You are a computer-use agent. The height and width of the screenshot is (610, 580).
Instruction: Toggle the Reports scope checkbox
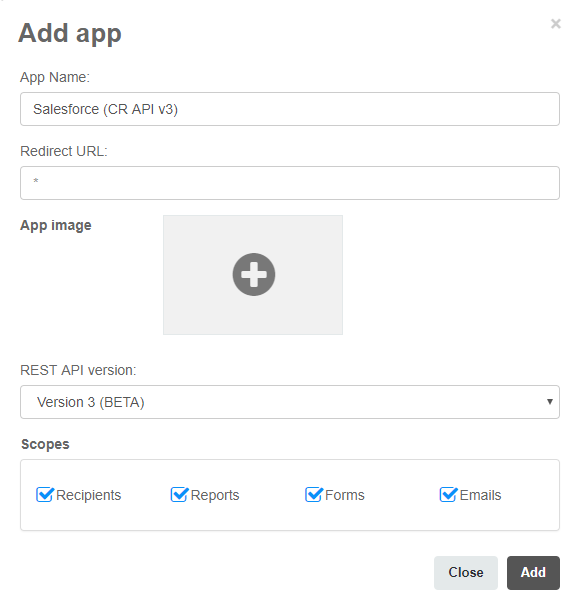pyautogui.click(x=179, y=495)
